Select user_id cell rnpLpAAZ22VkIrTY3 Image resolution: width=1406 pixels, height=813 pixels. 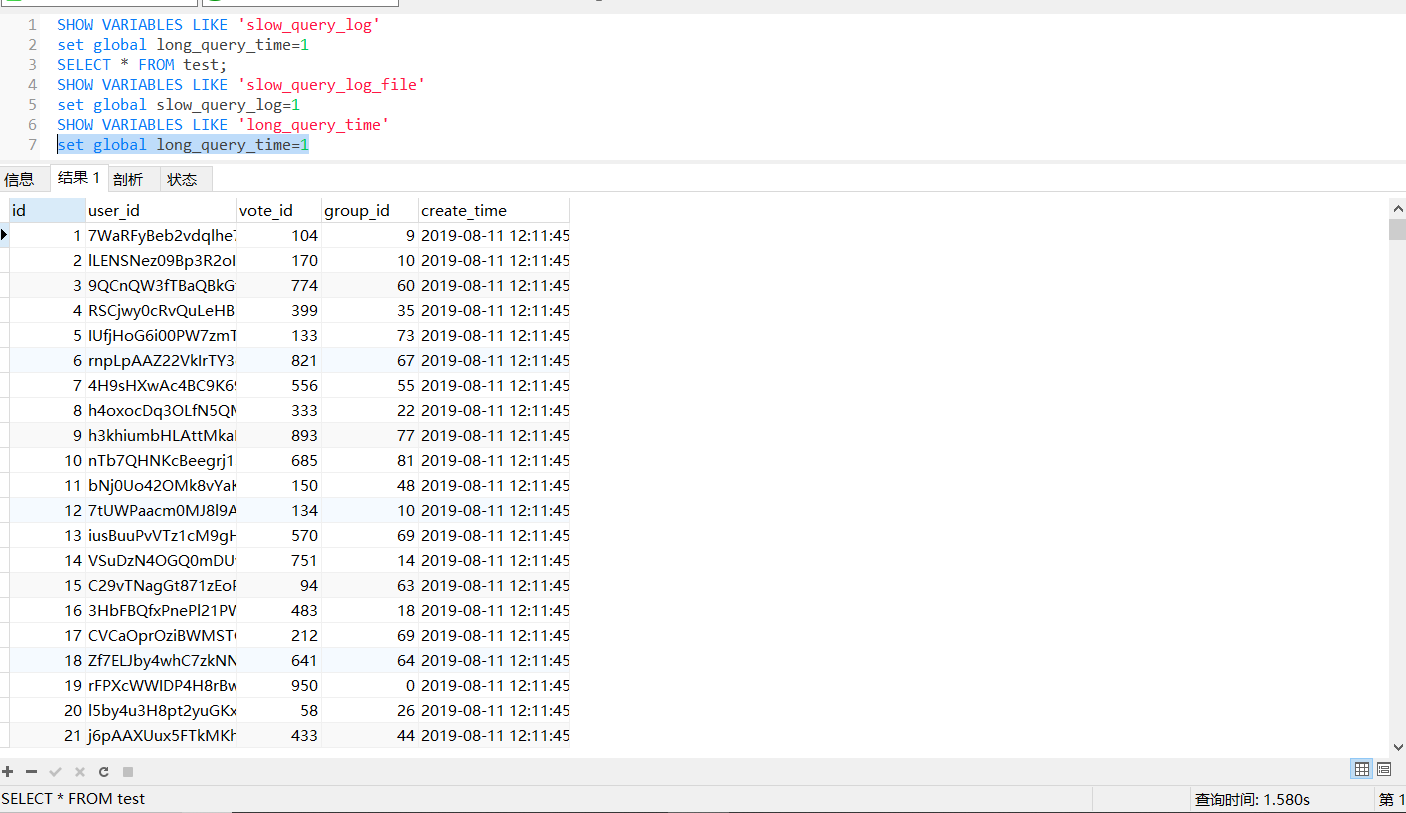tap(161, 361)
